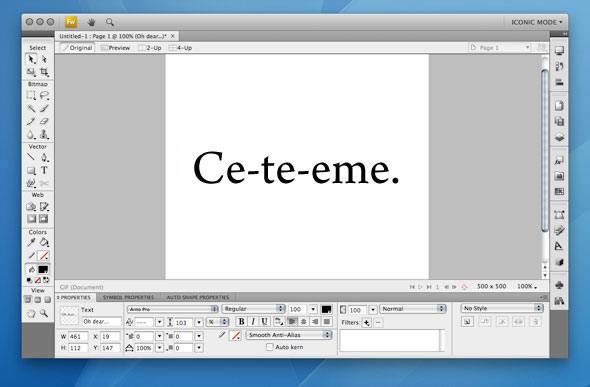Set justified text alignment
Screen dimensions: 590x387
pyautogui.click(x=327, y=322)
